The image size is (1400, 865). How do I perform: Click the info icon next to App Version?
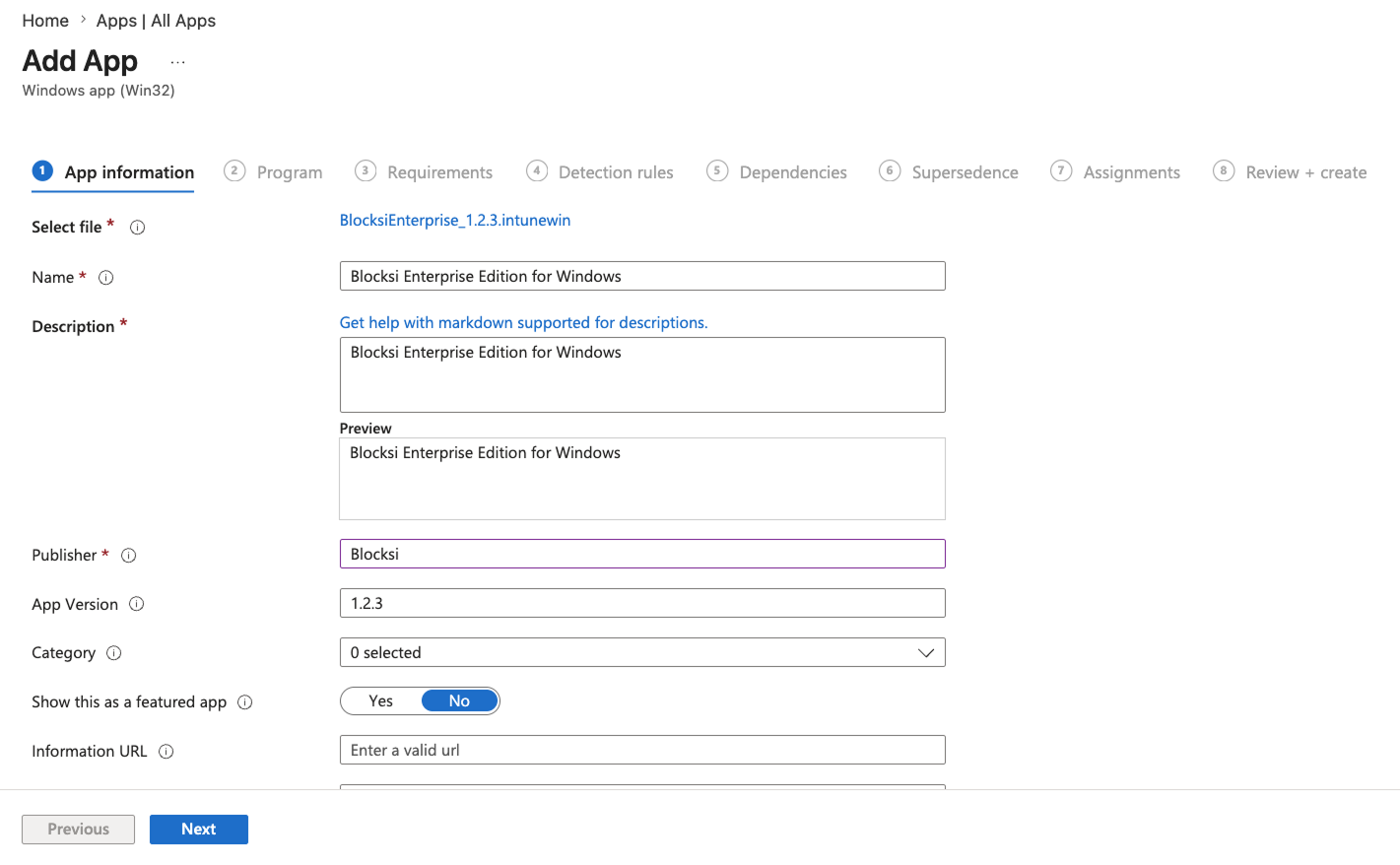tap(137, 604)
